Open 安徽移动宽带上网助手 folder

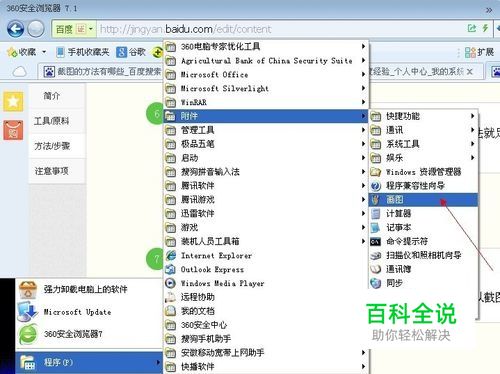[266, 353]
